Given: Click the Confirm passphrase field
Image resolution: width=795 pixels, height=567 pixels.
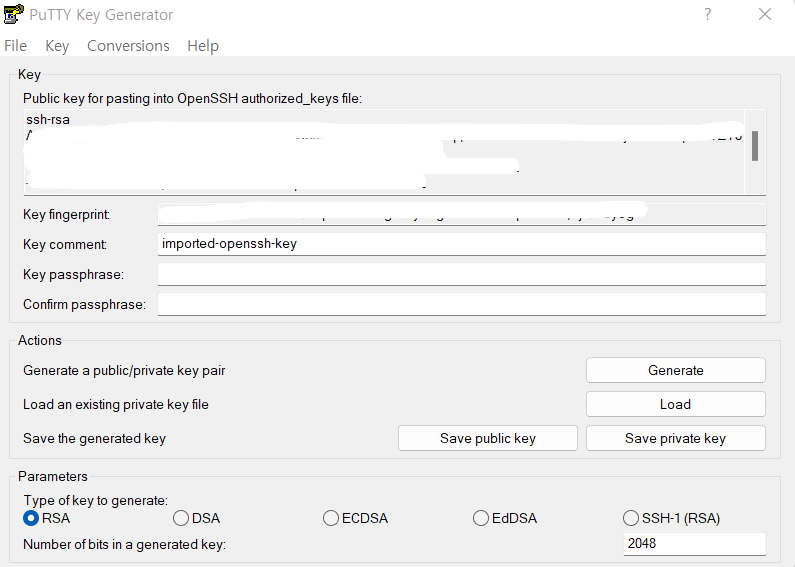Looking at the screenshot, I should [x=461, y=304].
